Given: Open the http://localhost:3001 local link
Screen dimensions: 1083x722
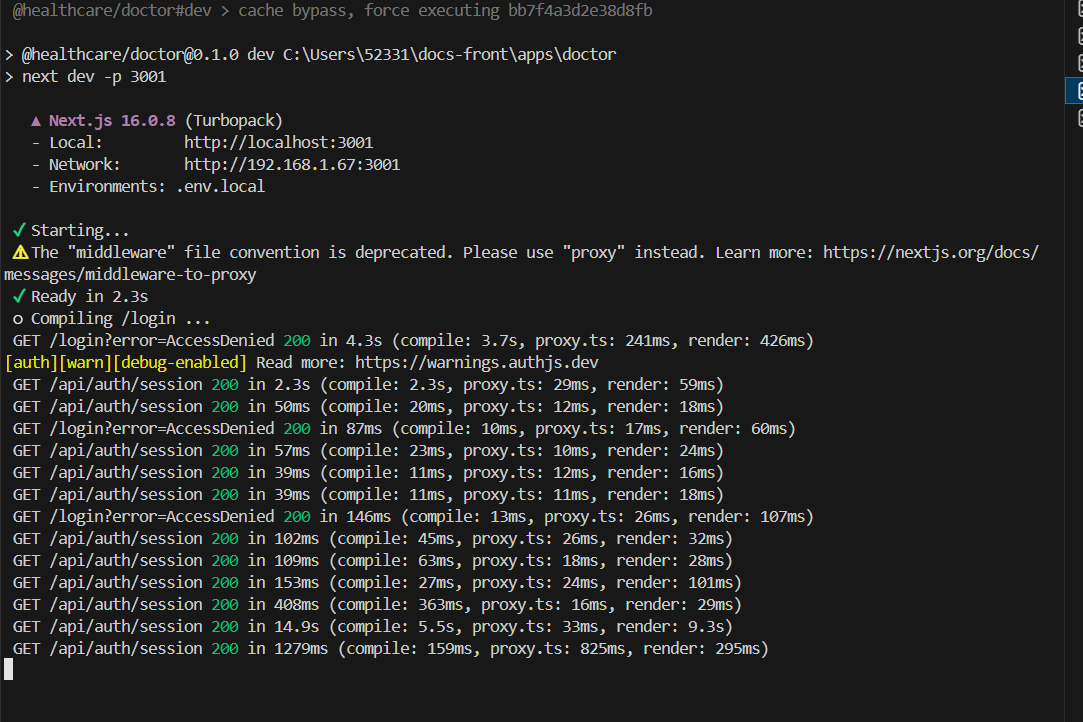Looking at the screenshot, I should click(278, 143).
